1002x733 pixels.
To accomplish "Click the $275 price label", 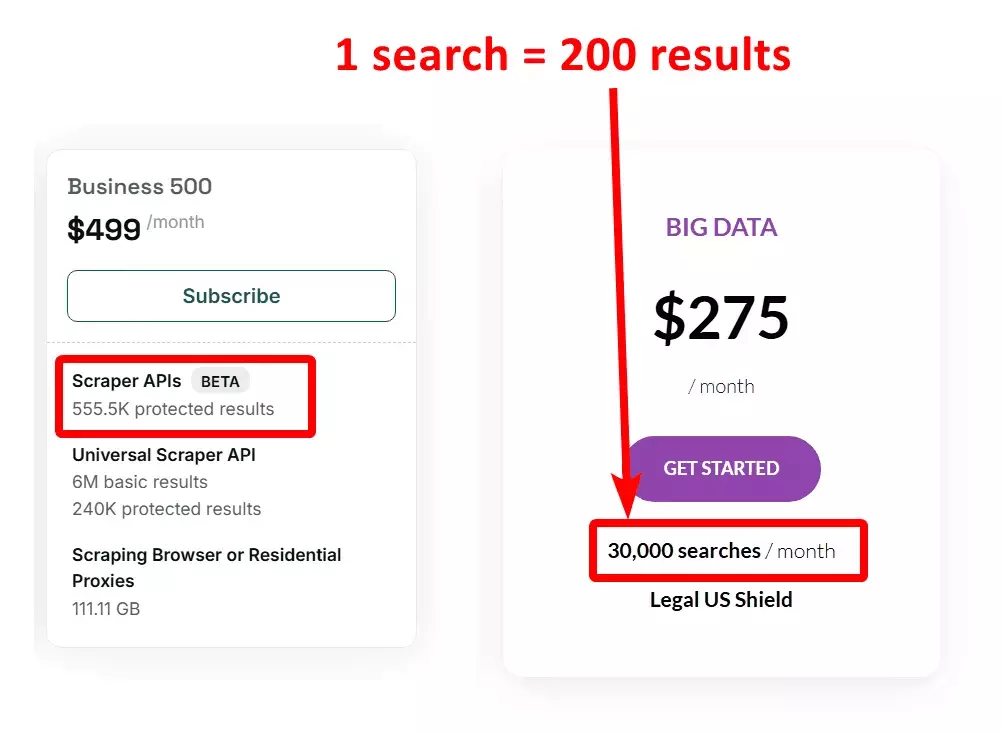I will tap(721, 317).
